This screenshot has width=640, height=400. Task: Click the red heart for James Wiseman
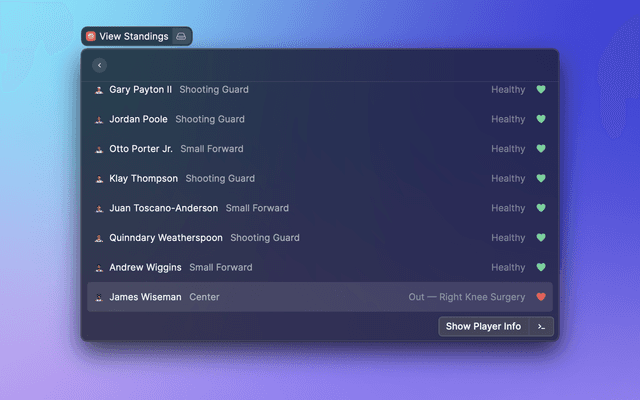(x=541, y=297)
